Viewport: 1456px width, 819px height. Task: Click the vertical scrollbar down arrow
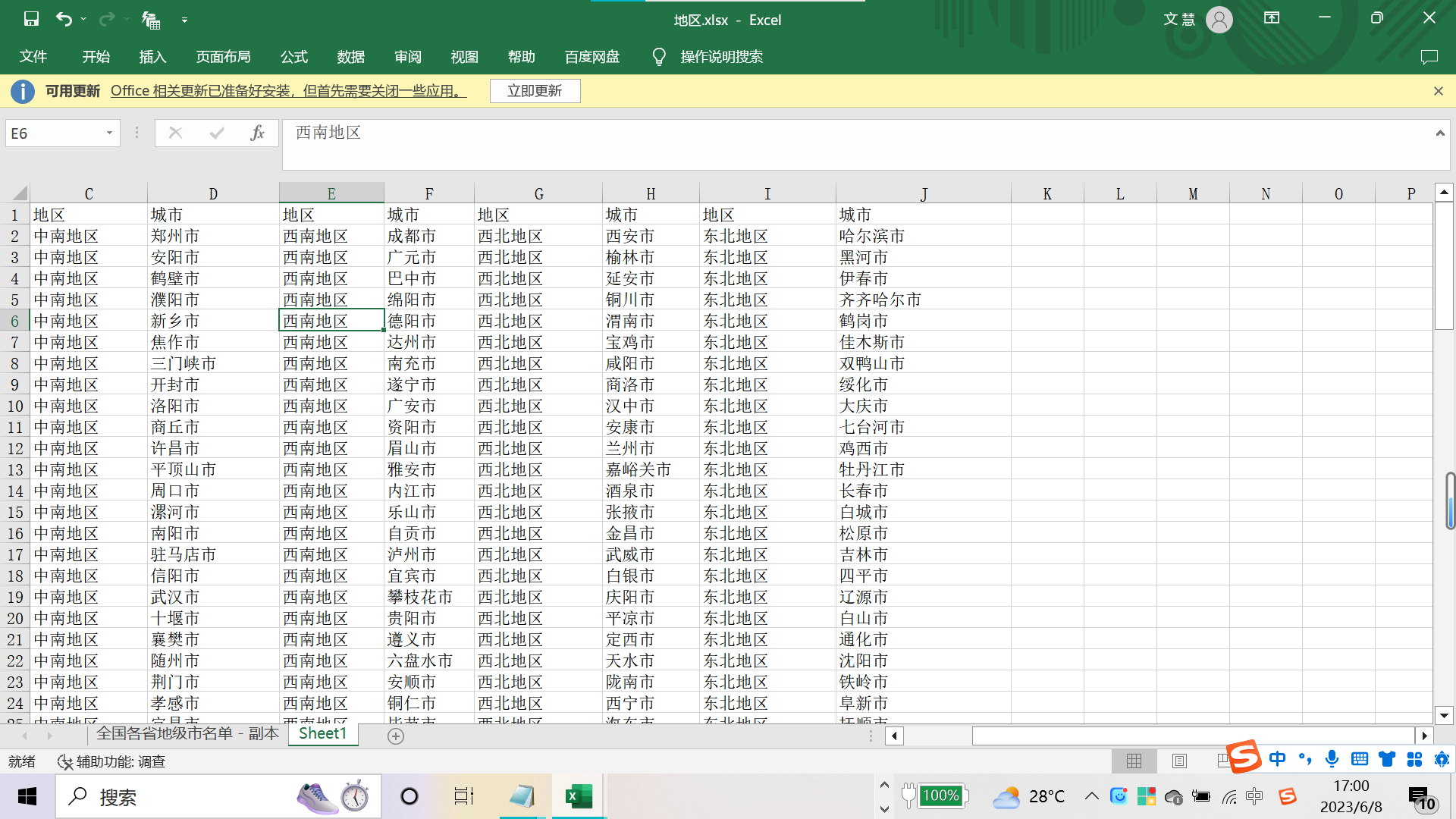click(1444, 715)
